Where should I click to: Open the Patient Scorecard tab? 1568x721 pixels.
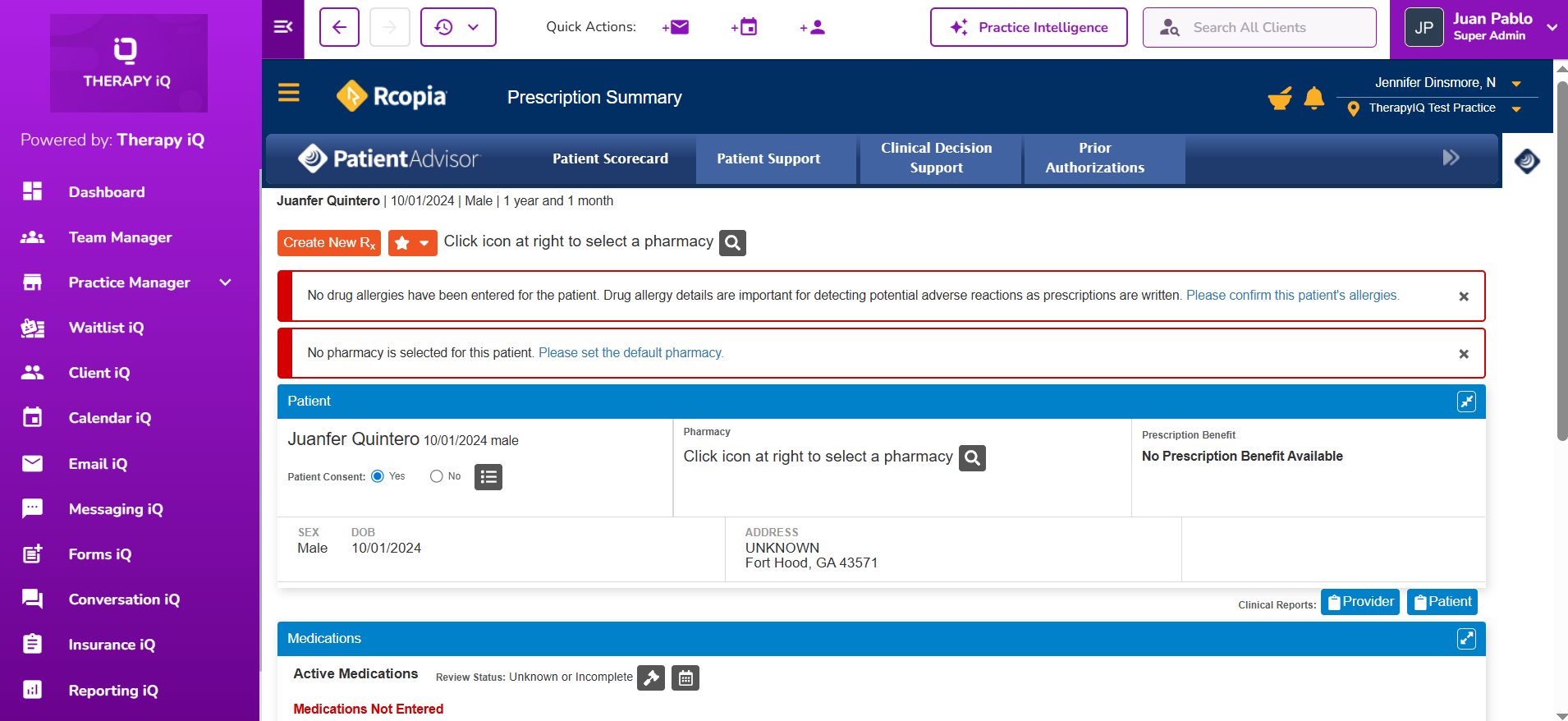tap(610, 158)
